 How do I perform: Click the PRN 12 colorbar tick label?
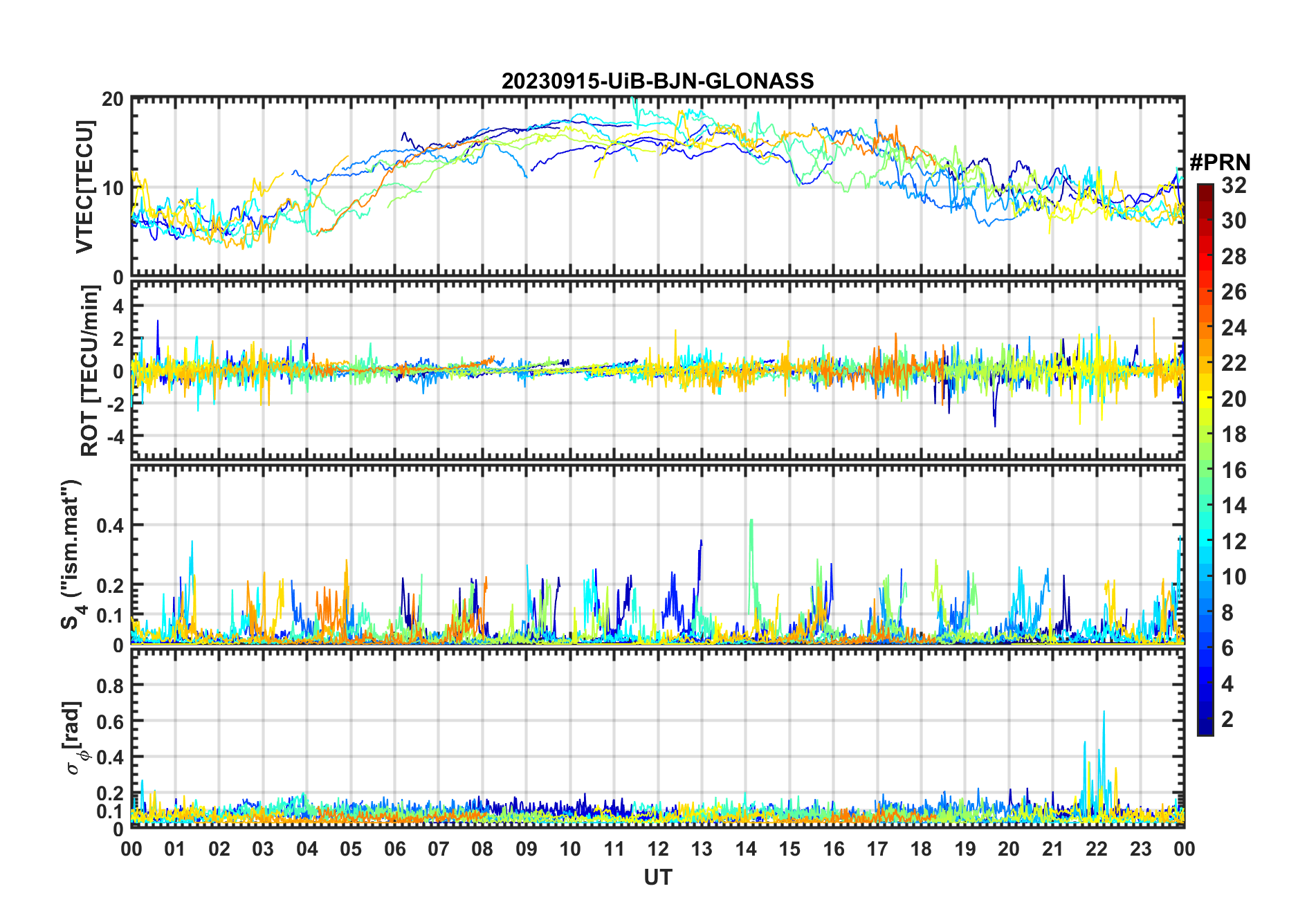click(x=1234, y=542)
